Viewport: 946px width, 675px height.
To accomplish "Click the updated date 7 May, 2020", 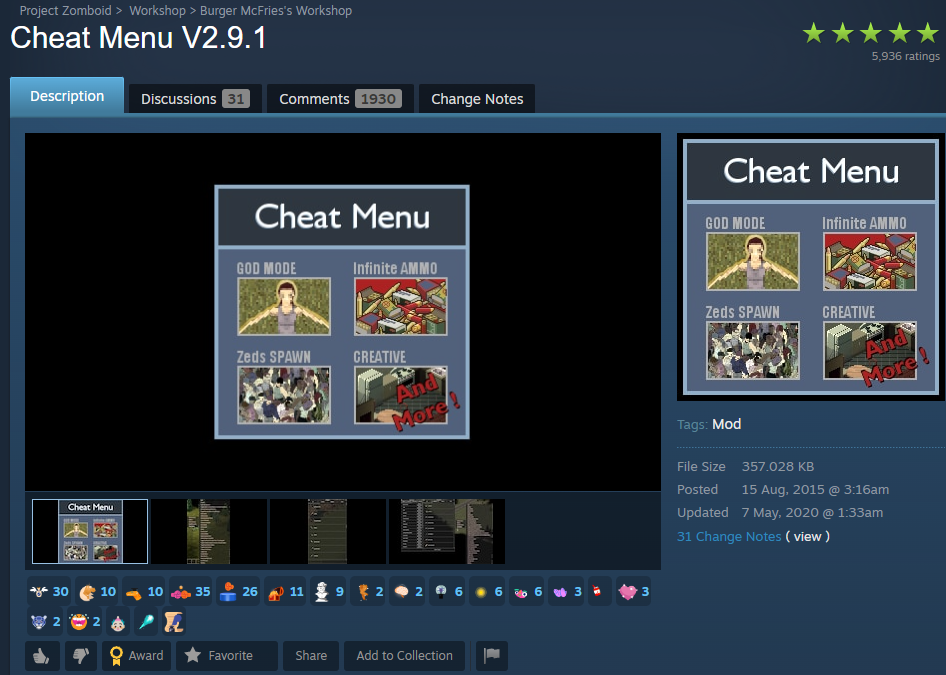I will (812, 512).
